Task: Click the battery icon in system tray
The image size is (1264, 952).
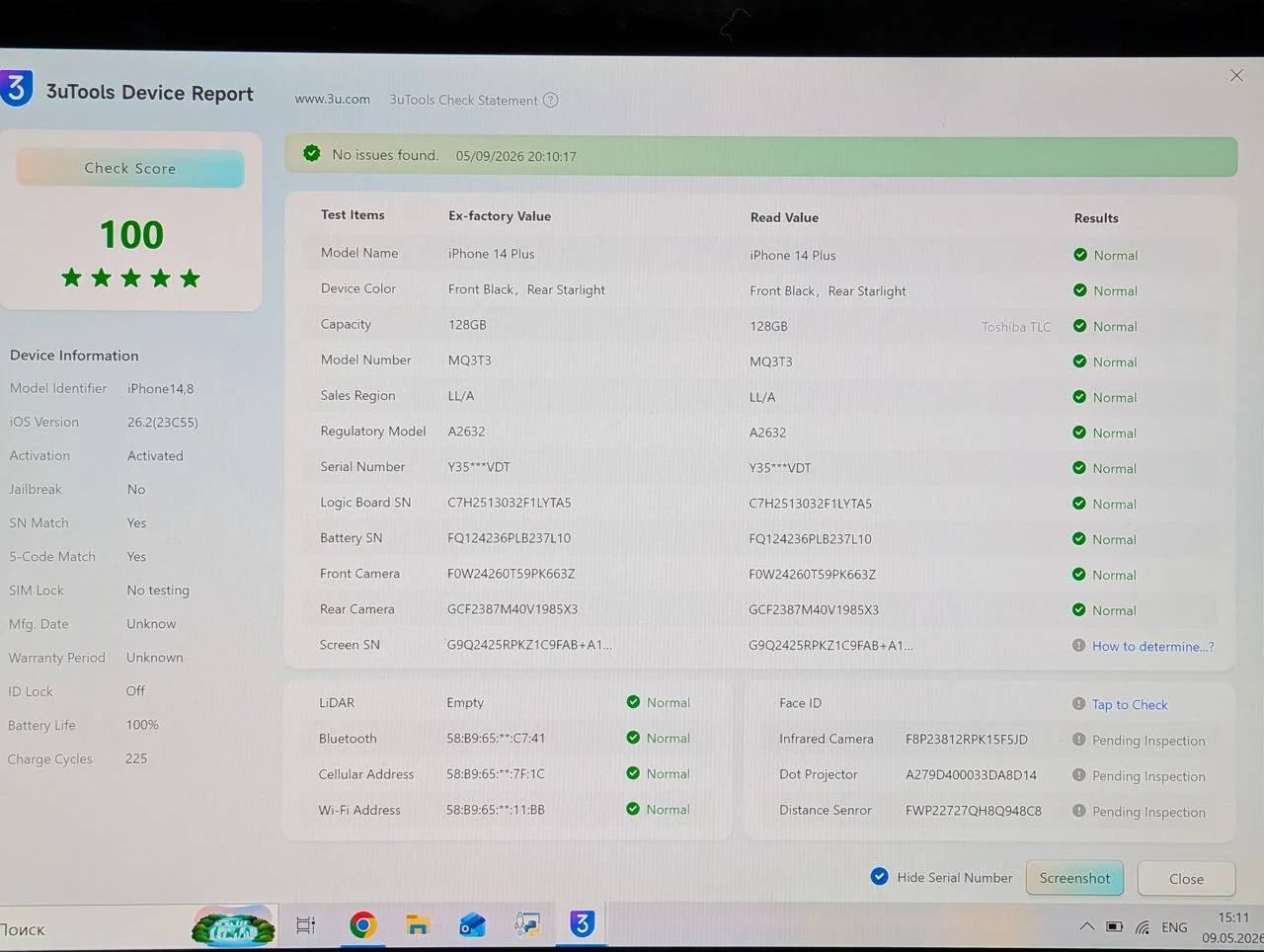Action: 1114,927
